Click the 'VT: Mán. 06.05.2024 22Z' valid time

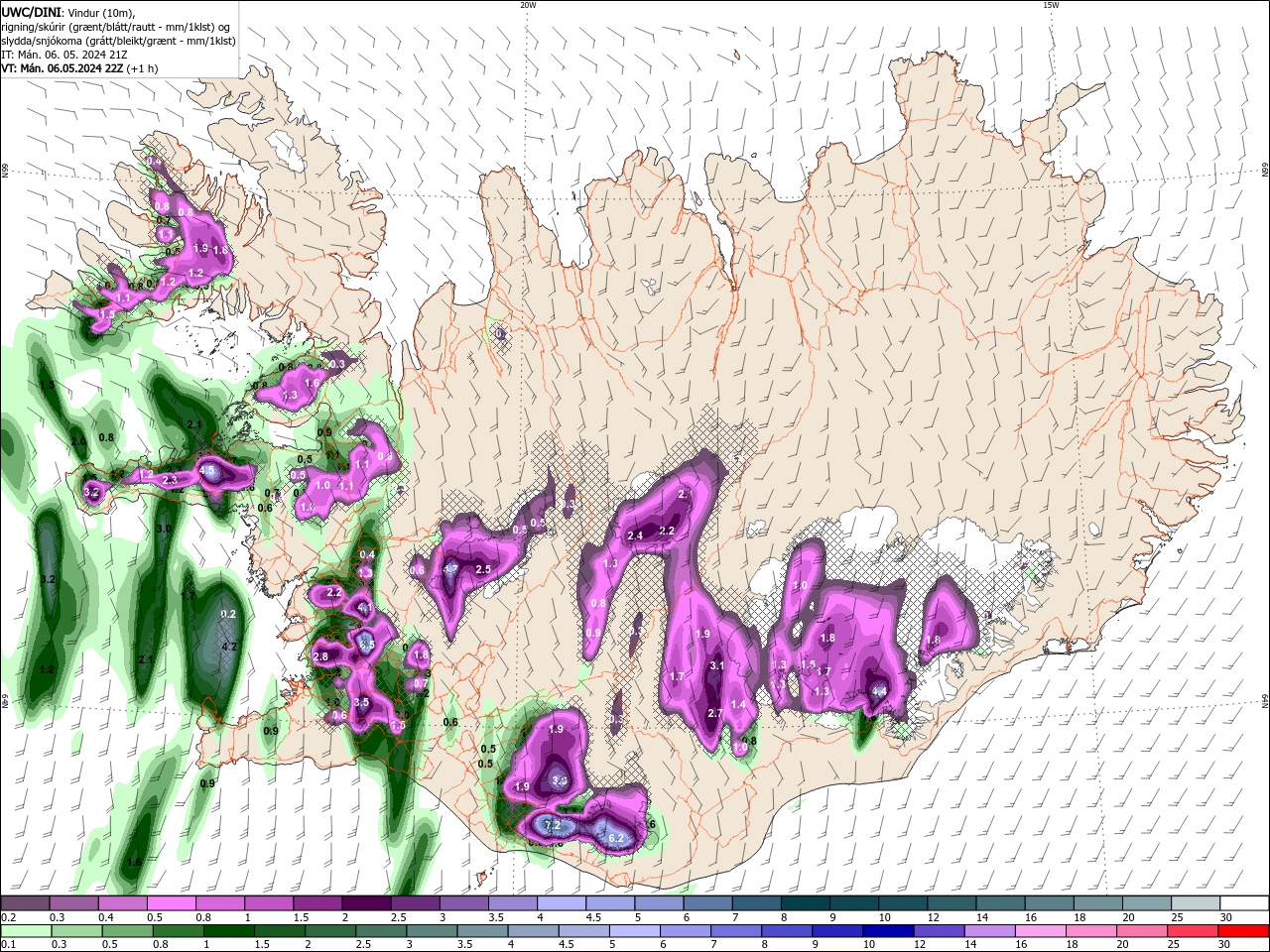pos(63,68)
